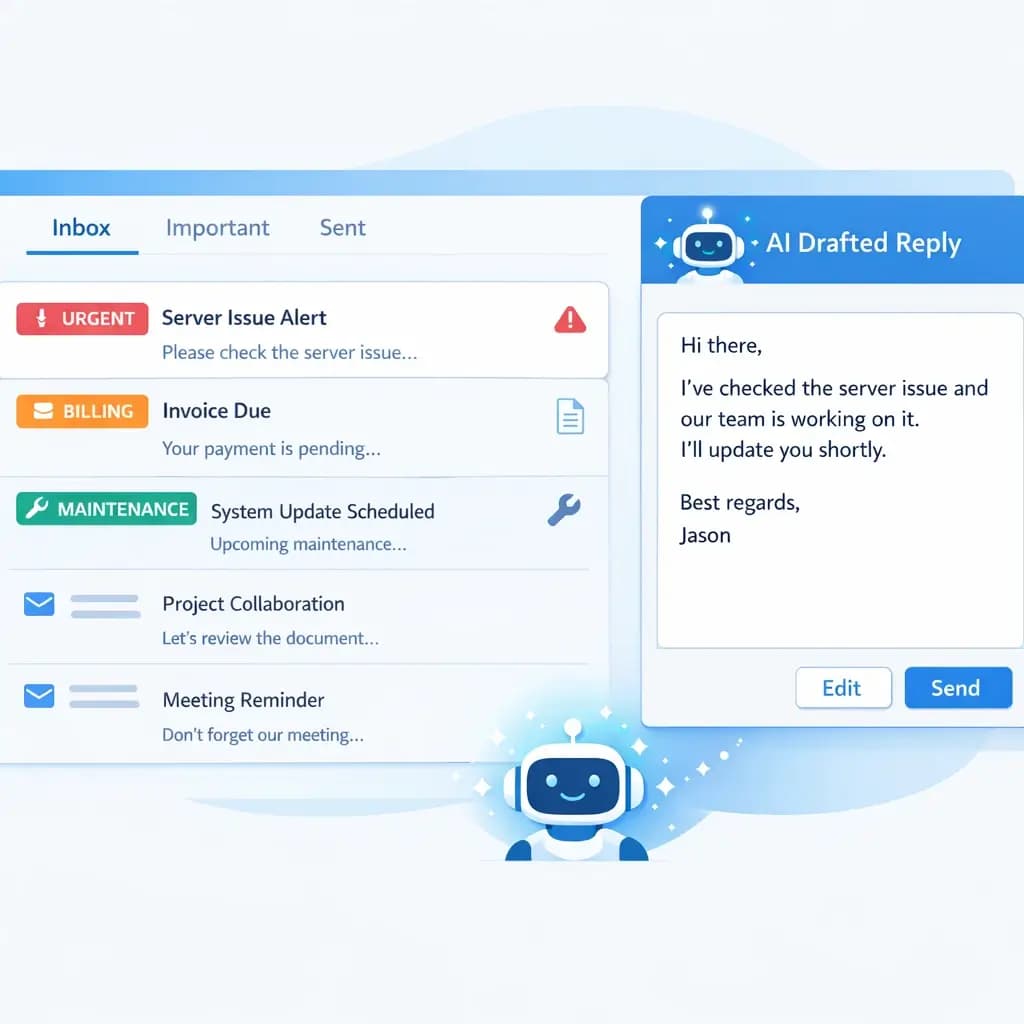Click the orange BILLING tag
1024x1024 pixels.
(82, 411)
